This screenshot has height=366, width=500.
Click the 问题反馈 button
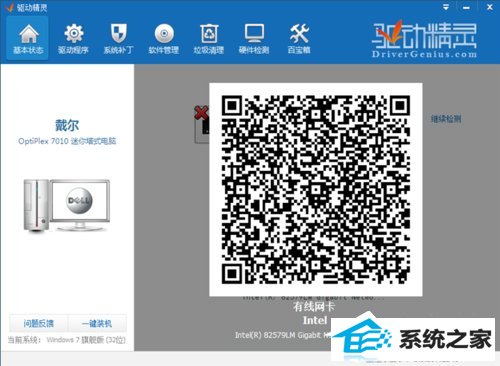(38, 323)
